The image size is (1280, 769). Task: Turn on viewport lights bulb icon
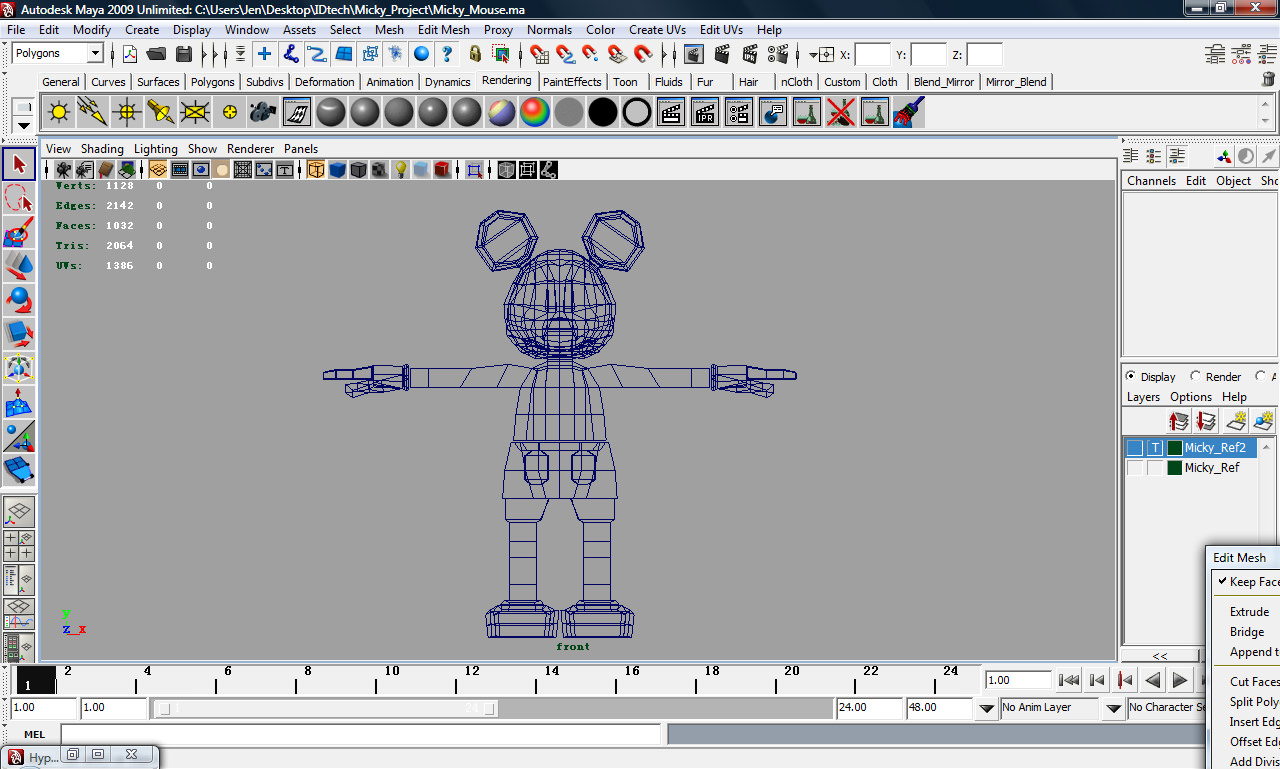(x=400, y=170)
